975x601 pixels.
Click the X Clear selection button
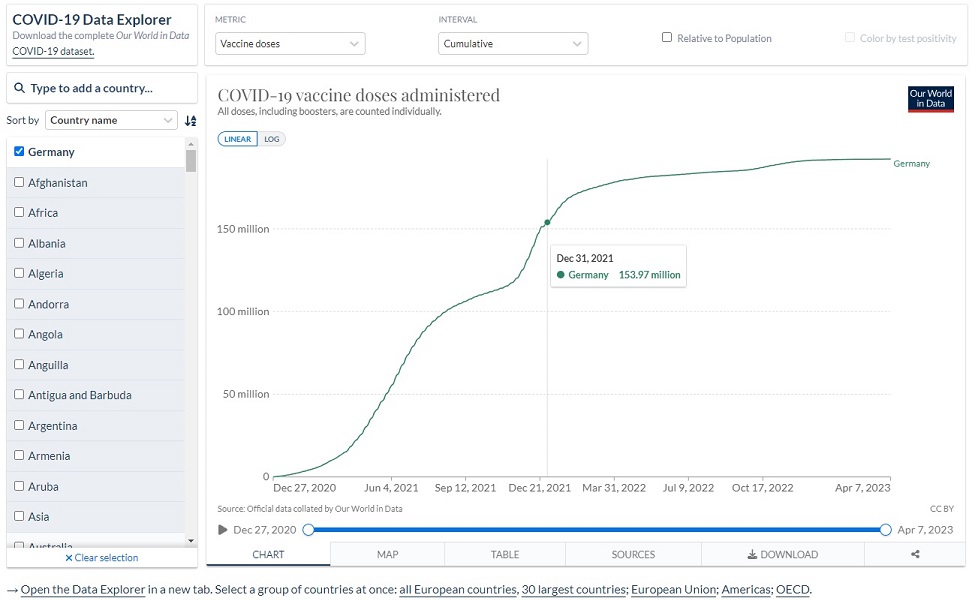pos(102,558)
